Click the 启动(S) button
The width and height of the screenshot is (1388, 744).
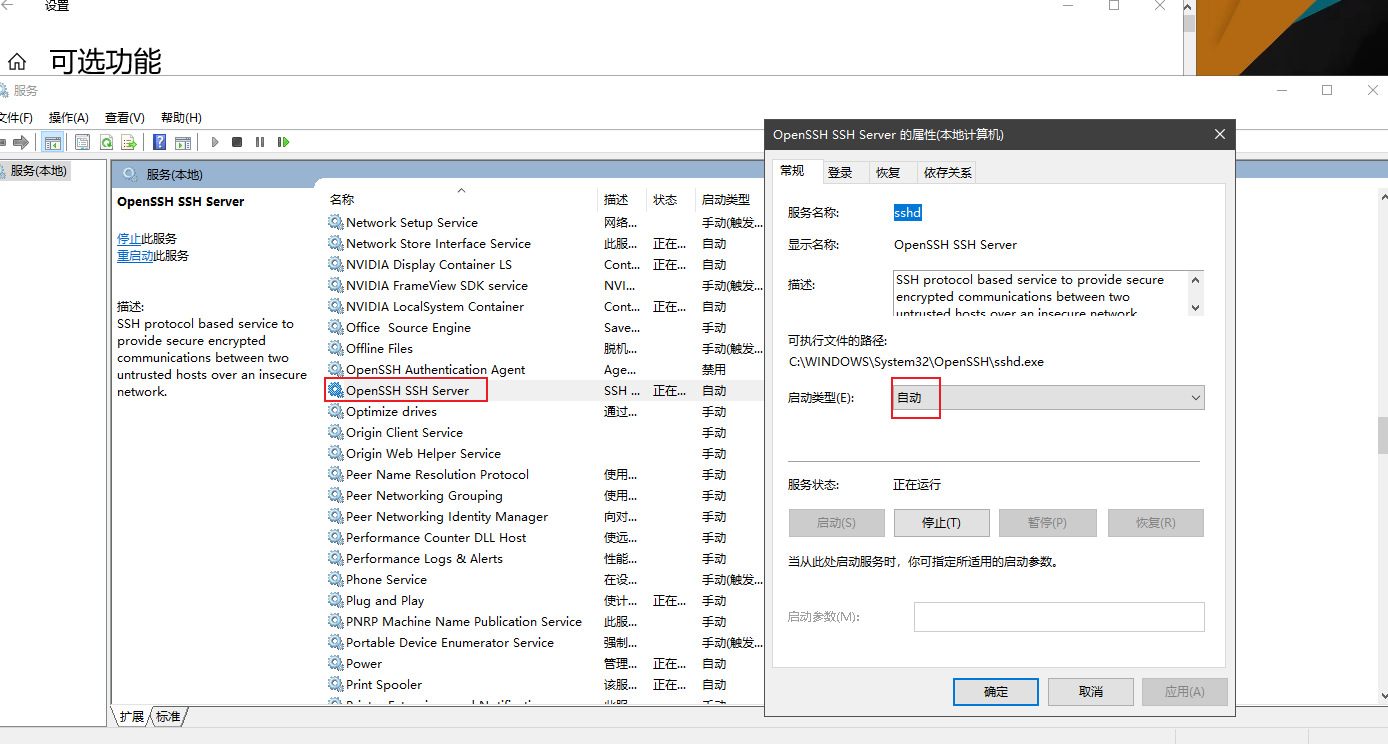pyautogui.click(x=836, y=522)
